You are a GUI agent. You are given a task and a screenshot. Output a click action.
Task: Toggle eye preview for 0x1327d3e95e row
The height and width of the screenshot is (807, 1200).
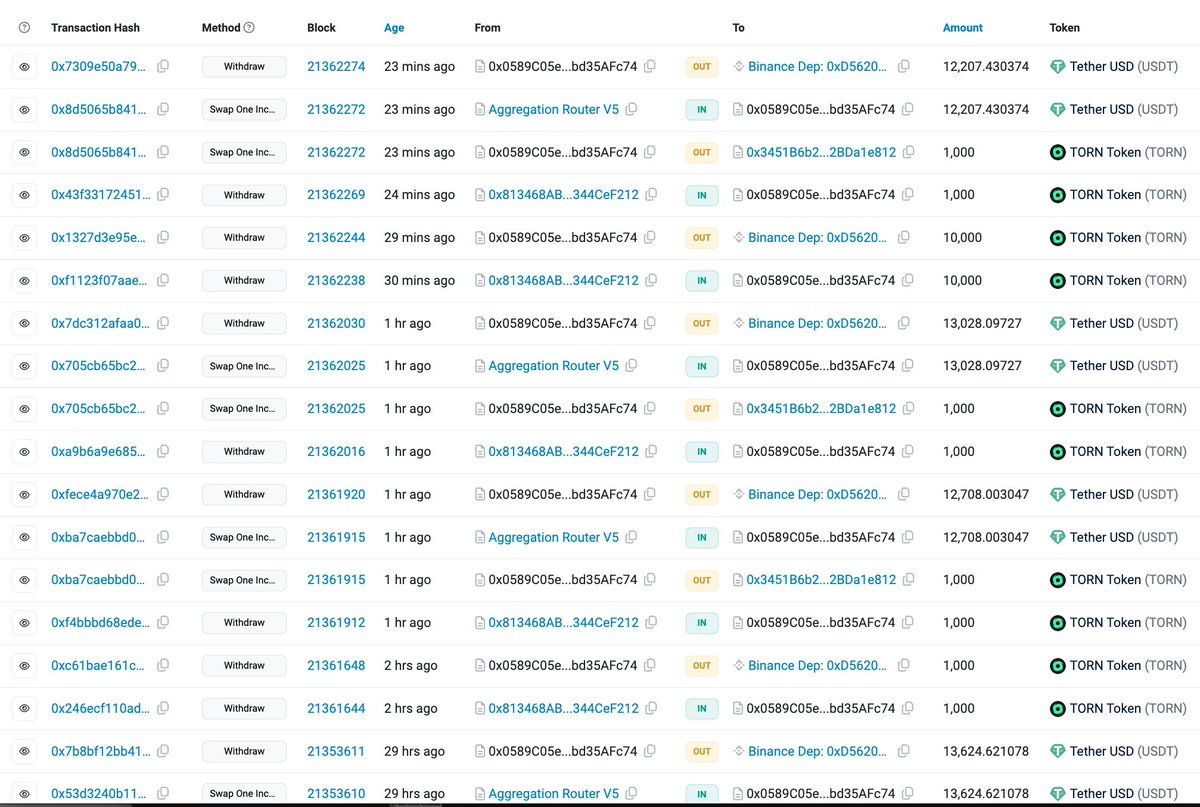[25, 238]
